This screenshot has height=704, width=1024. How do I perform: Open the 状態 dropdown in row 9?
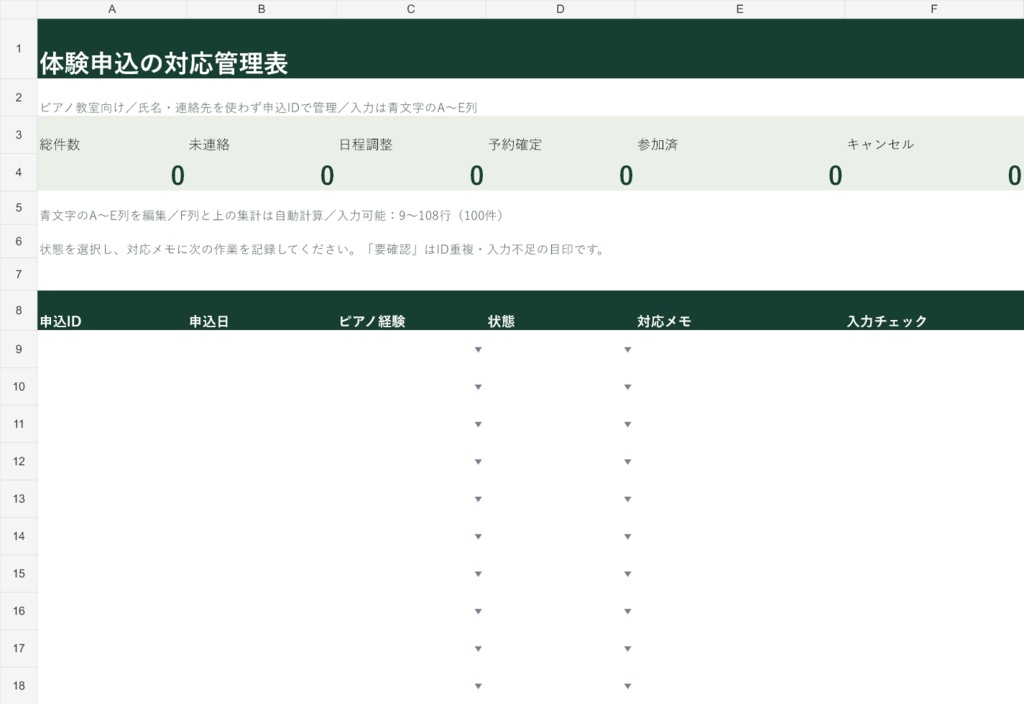coord(628,350)
